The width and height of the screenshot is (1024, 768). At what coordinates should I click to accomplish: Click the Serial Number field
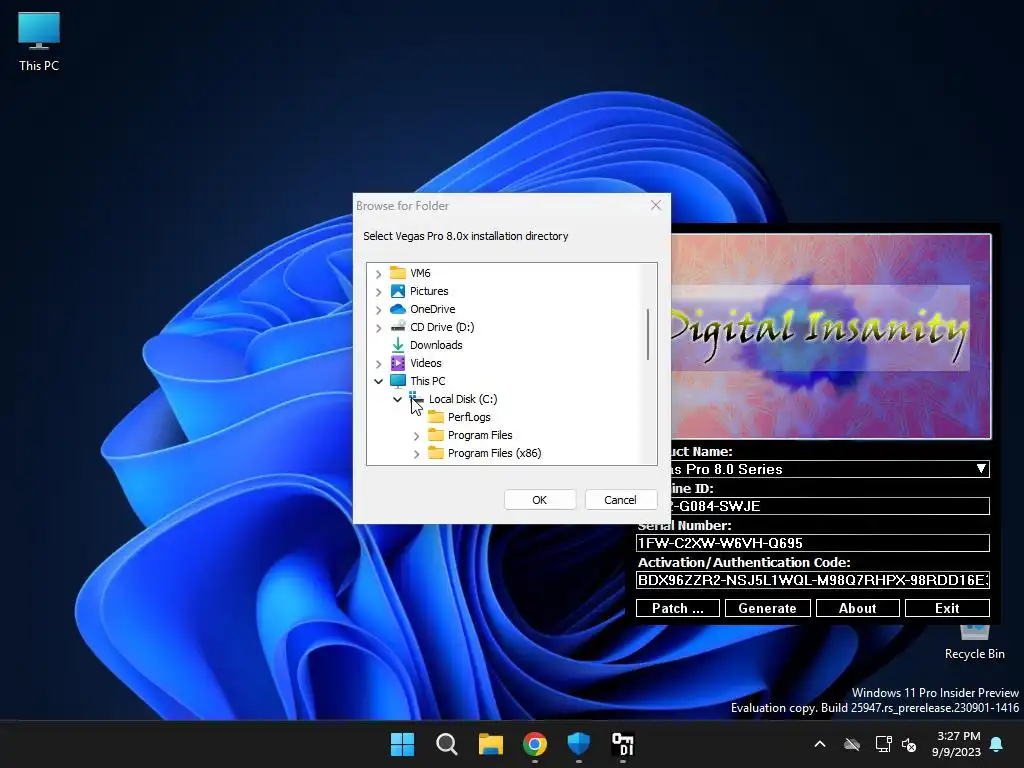tap(812, 543)
